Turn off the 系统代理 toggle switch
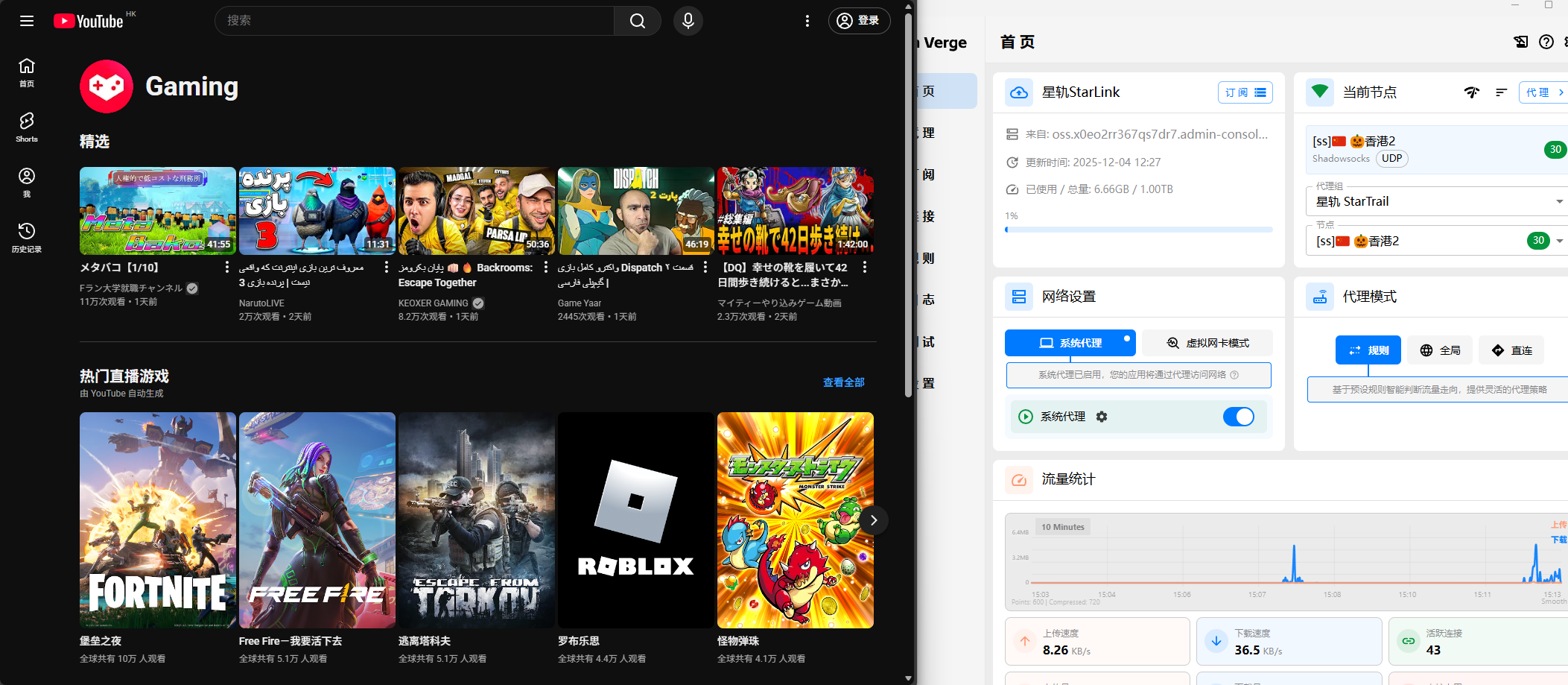 click(1238, 417)
